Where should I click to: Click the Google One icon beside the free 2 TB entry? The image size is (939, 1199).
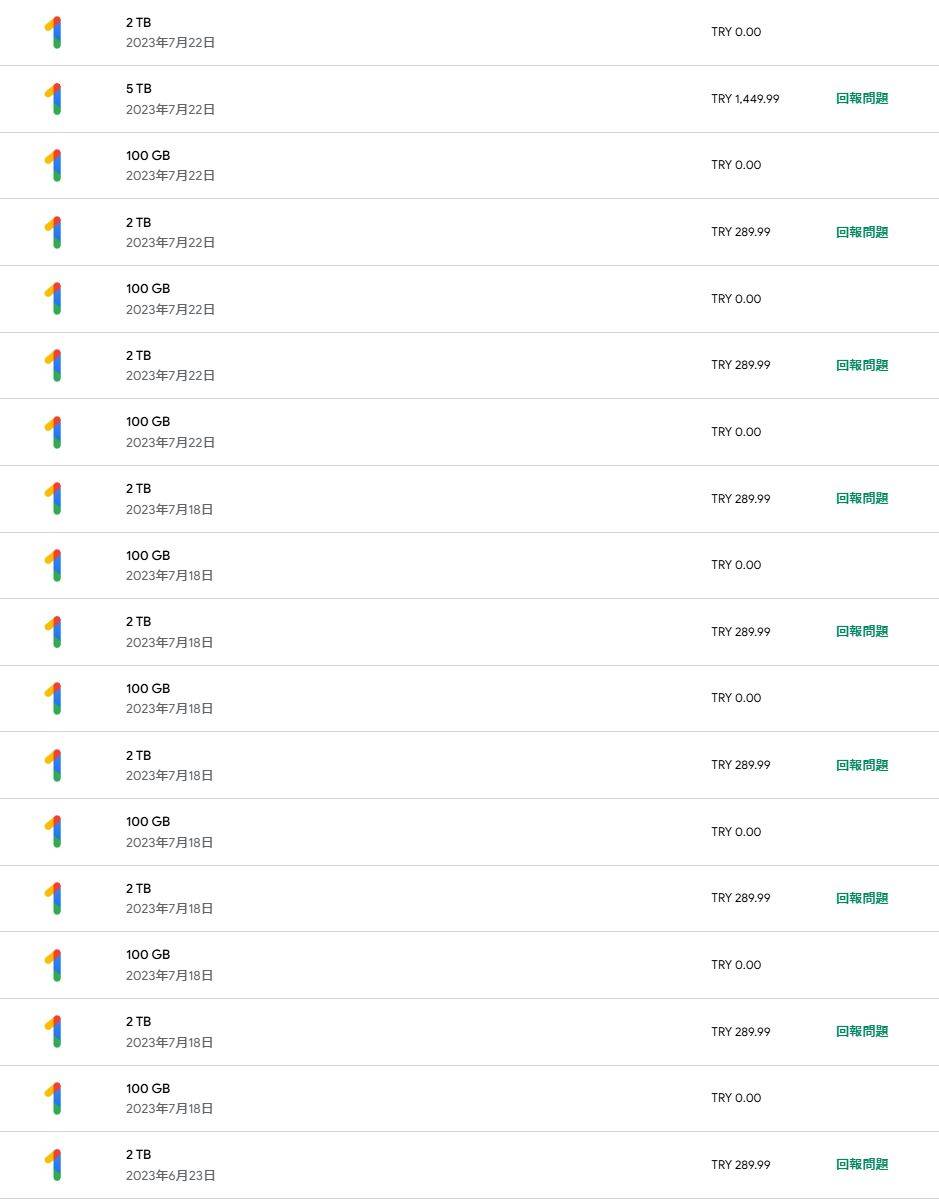pyautogui.click(x=55, y=32)
